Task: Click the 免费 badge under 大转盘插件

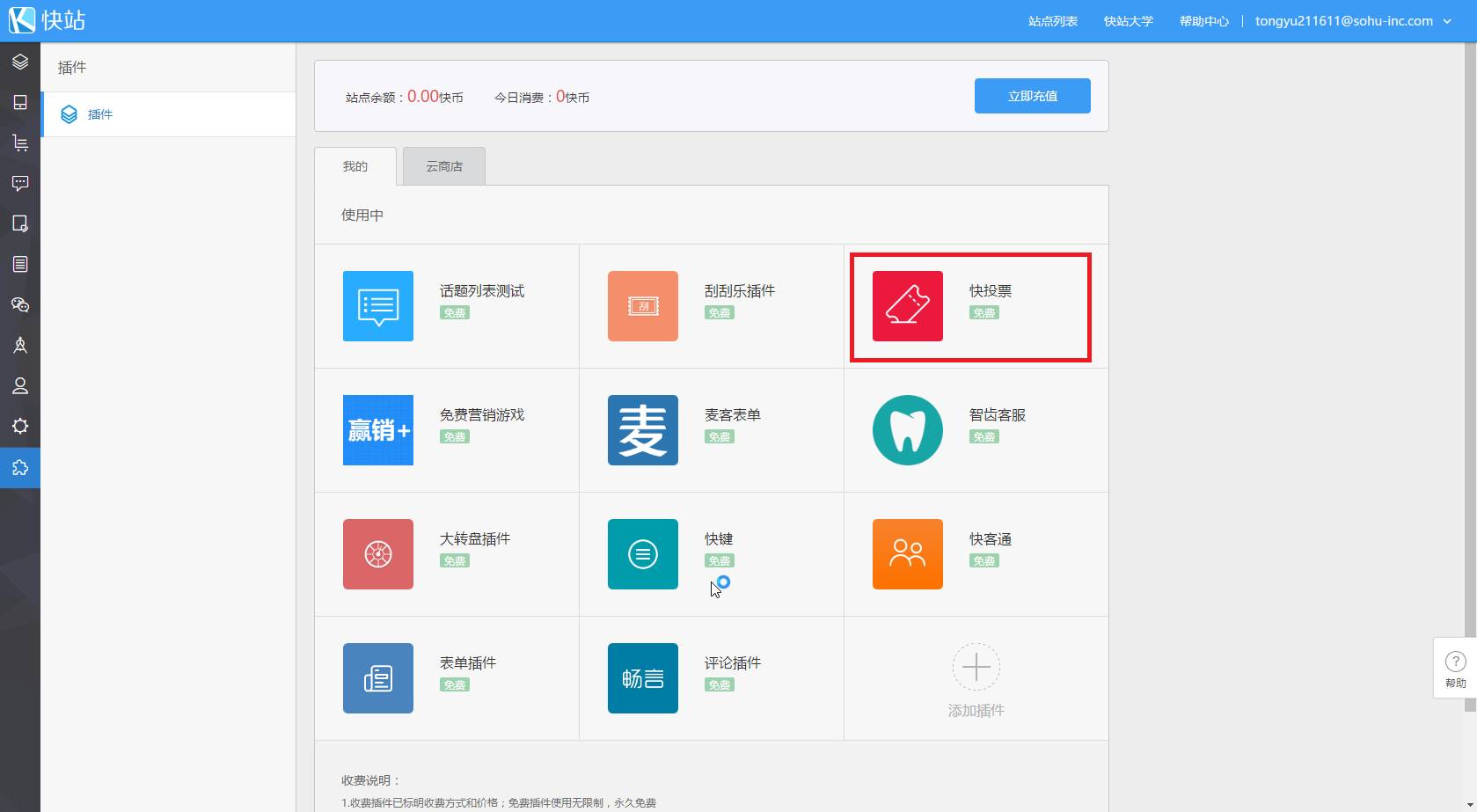Action: click(x=455, y=561)
